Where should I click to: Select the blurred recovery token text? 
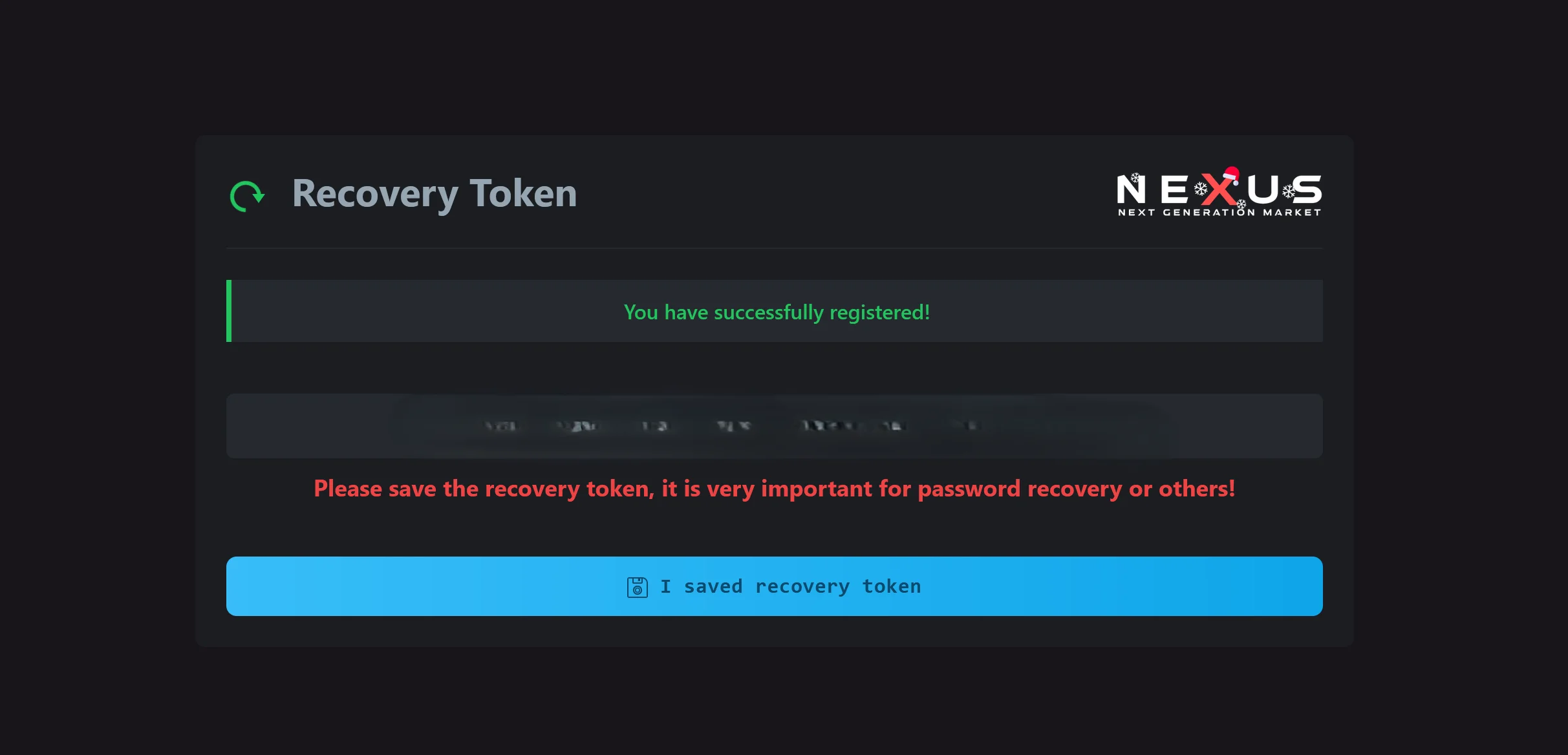tap(731, 425)
